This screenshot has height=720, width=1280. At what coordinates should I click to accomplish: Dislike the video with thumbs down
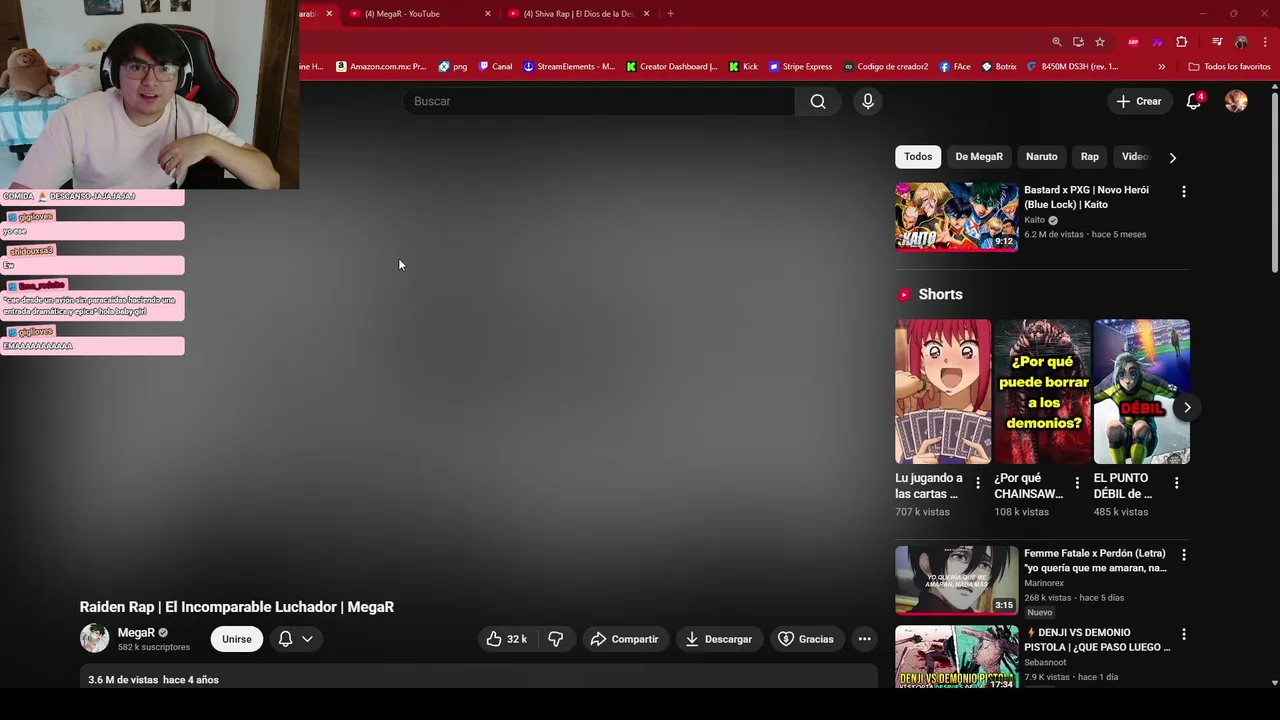[556, 639]
